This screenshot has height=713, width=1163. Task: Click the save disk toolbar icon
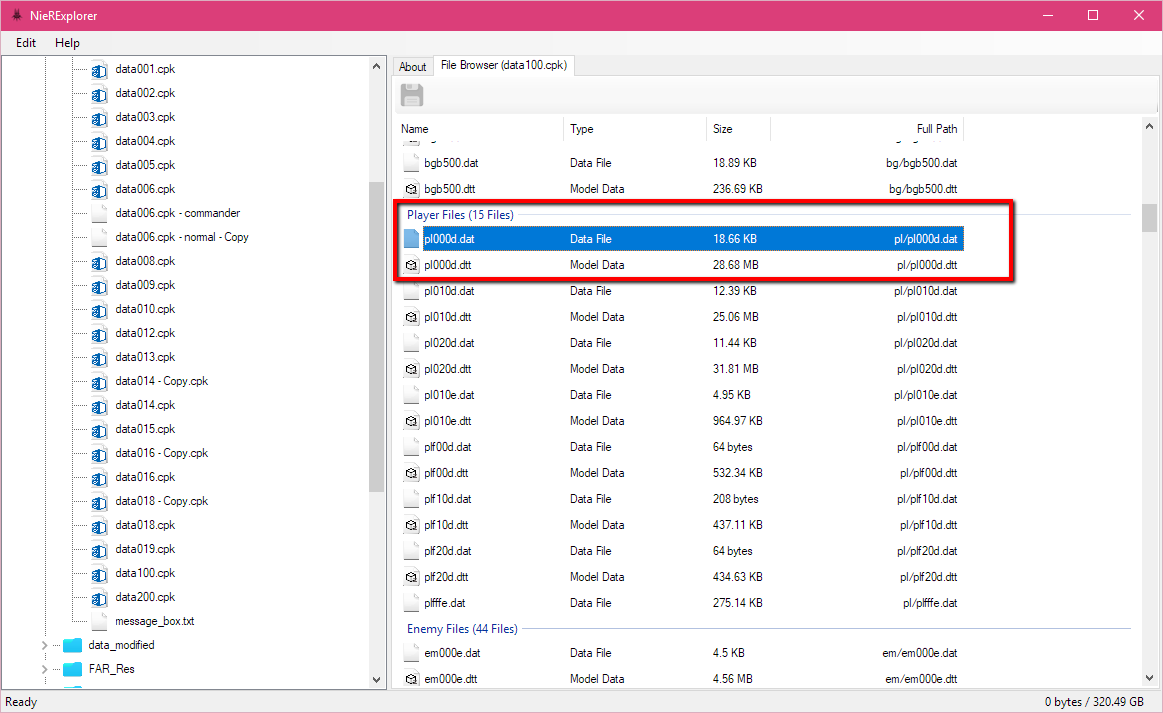pyautogui.click(x=412, y=96)
